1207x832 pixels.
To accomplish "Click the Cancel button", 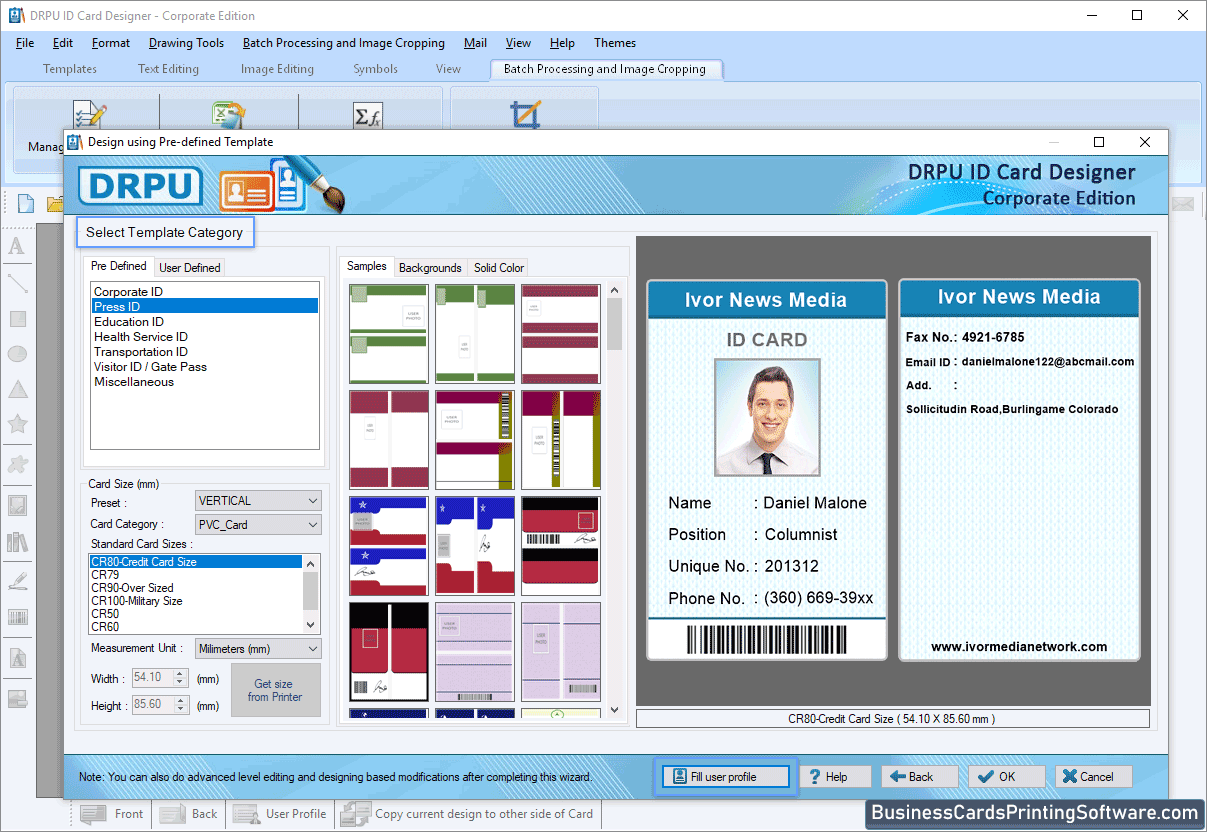I will (1093, 777).
